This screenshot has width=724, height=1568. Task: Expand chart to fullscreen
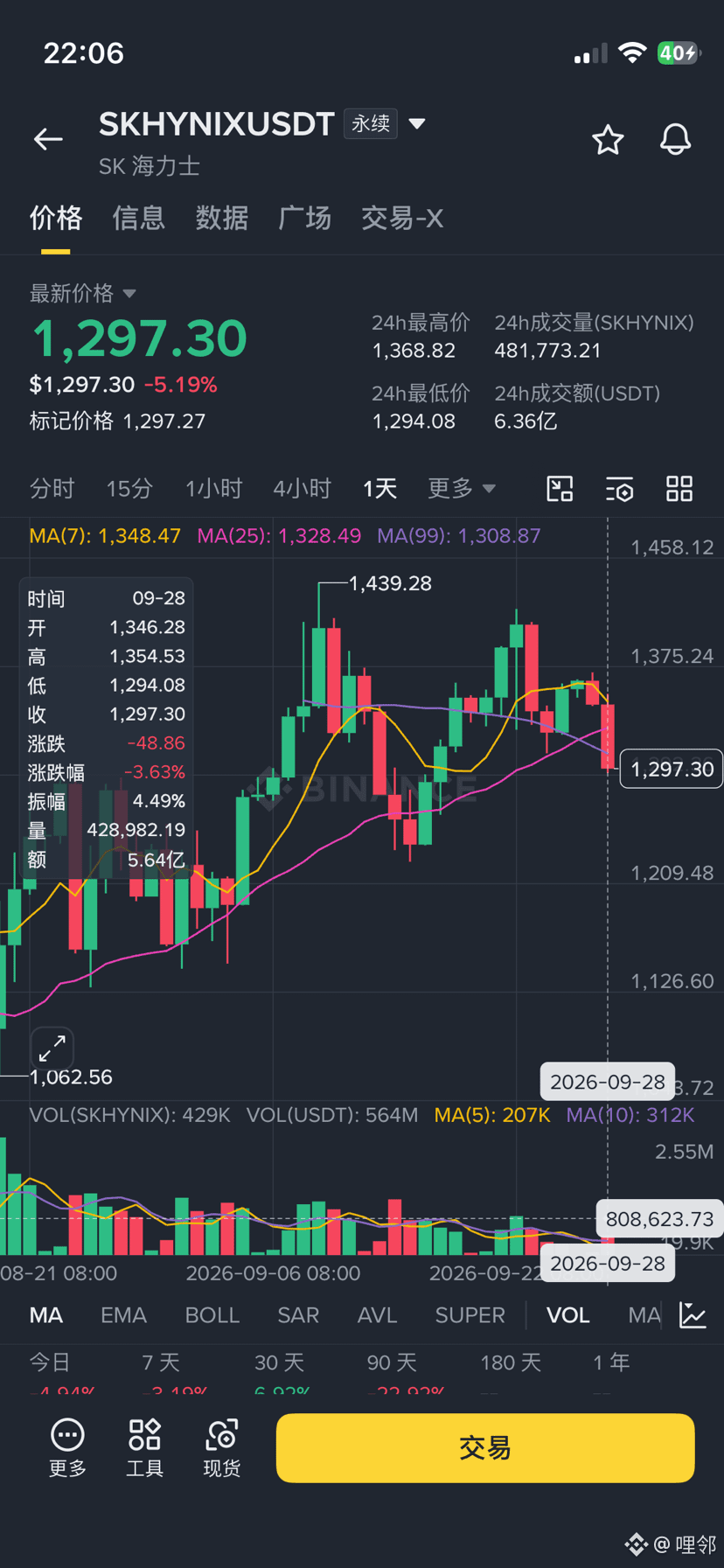[52, 1048]
